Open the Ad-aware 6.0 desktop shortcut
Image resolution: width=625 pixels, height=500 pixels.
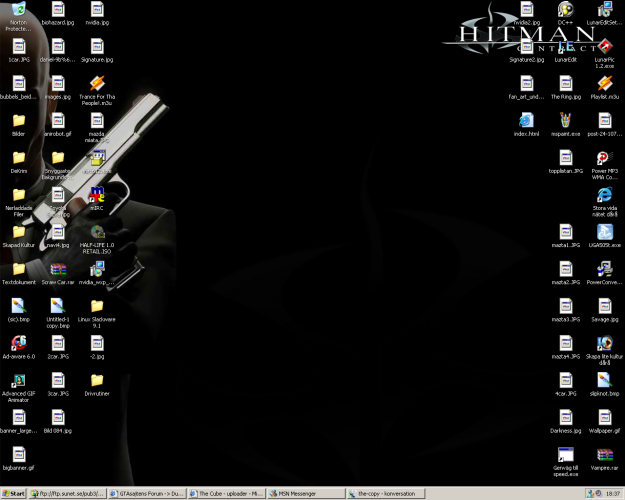point(18,343)
